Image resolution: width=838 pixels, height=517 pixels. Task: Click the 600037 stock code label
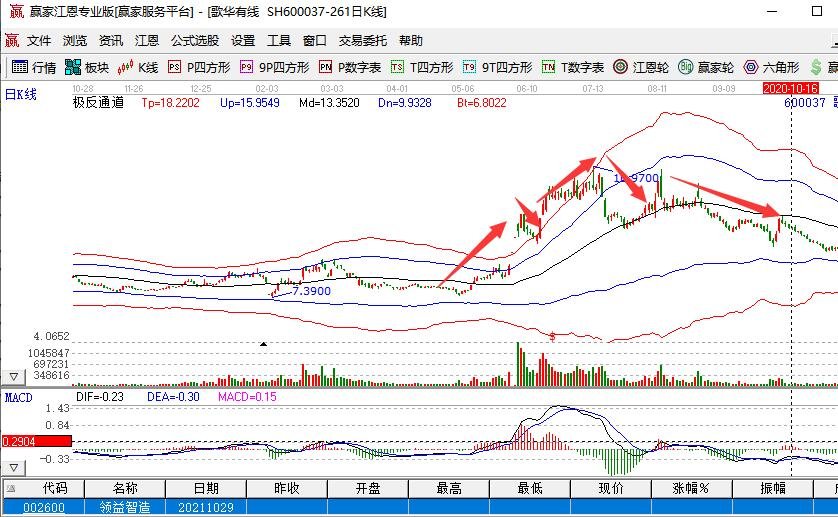[804, 103]
